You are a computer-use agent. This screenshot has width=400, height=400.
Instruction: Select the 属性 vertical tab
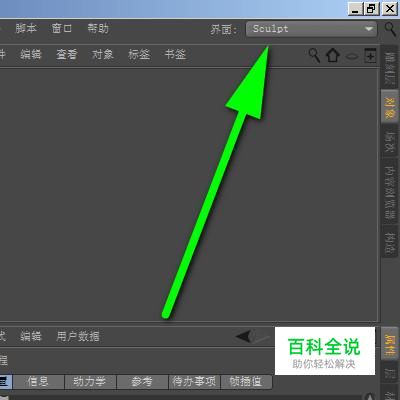tap(389, 345)
